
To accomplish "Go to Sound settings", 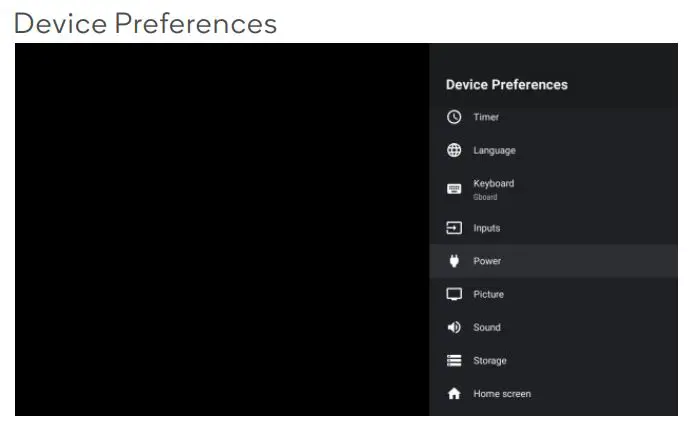I will [x=487, y=327].
